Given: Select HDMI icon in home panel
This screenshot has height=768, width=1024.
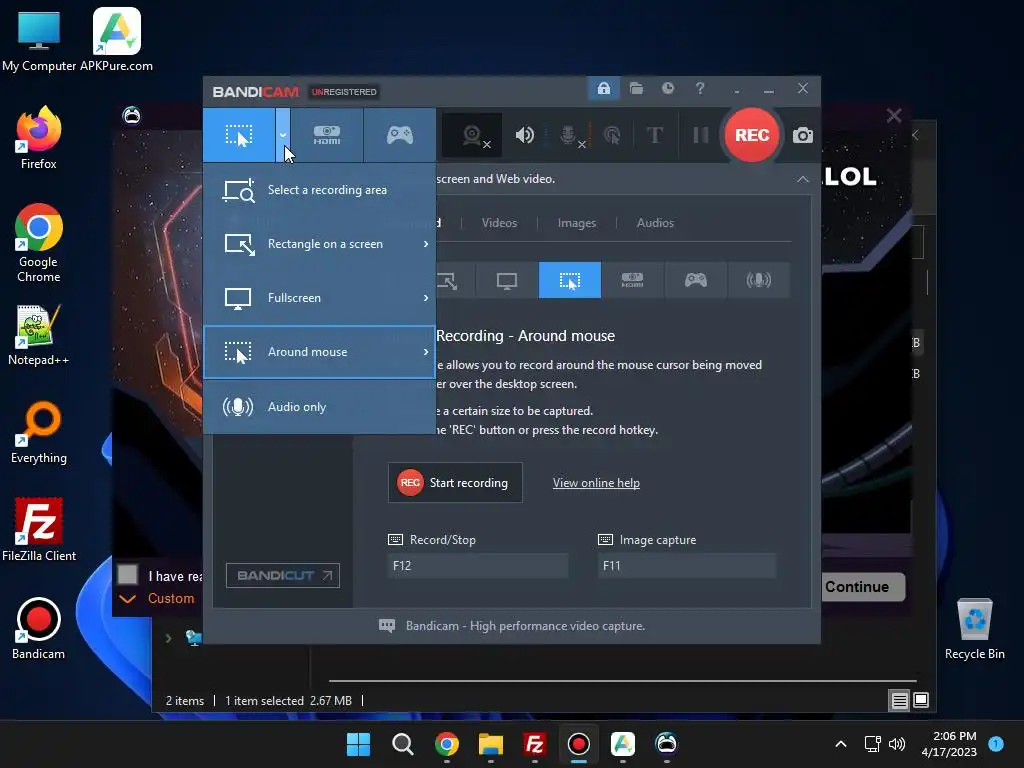Looking at the screenshot, I should coord(632,280).
